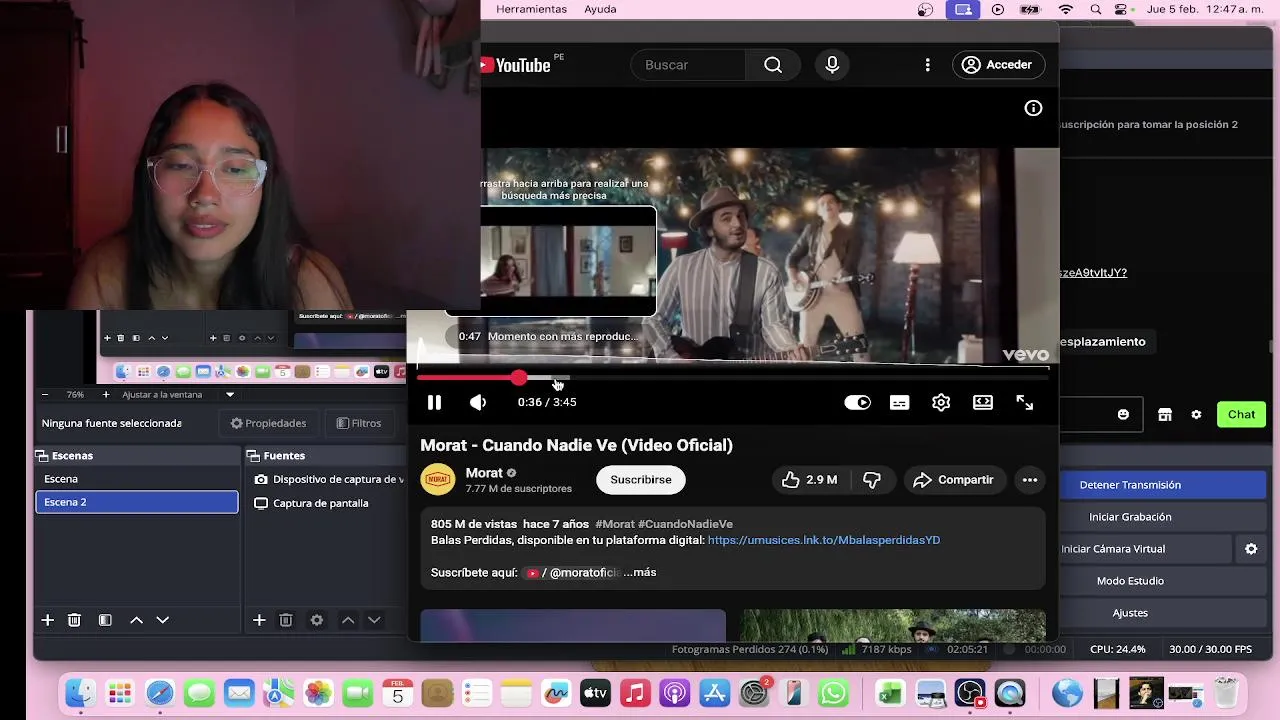Open Ajustar a la ventana scaling dropdown
This screenshot has height=720, width=1280.
pos(178,395)
